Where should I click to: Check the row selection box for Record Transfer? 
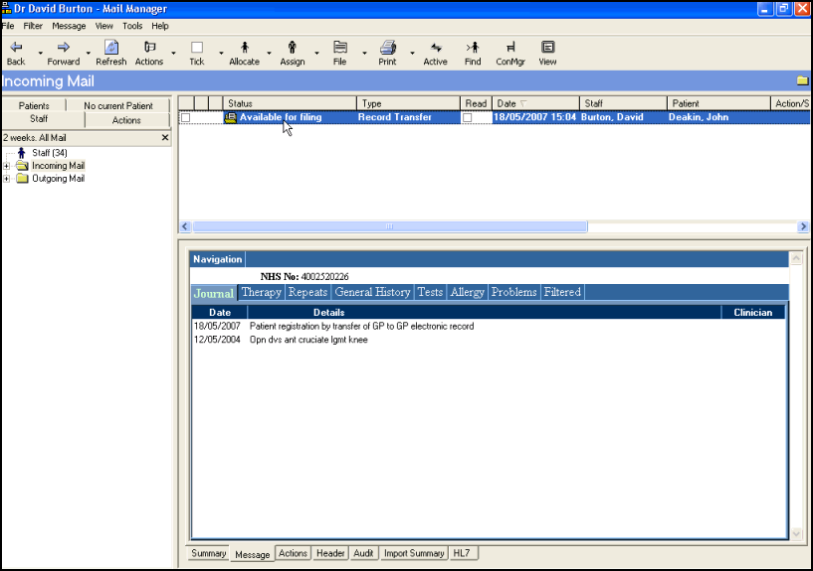pyautogui.click(x=185, y=118)
